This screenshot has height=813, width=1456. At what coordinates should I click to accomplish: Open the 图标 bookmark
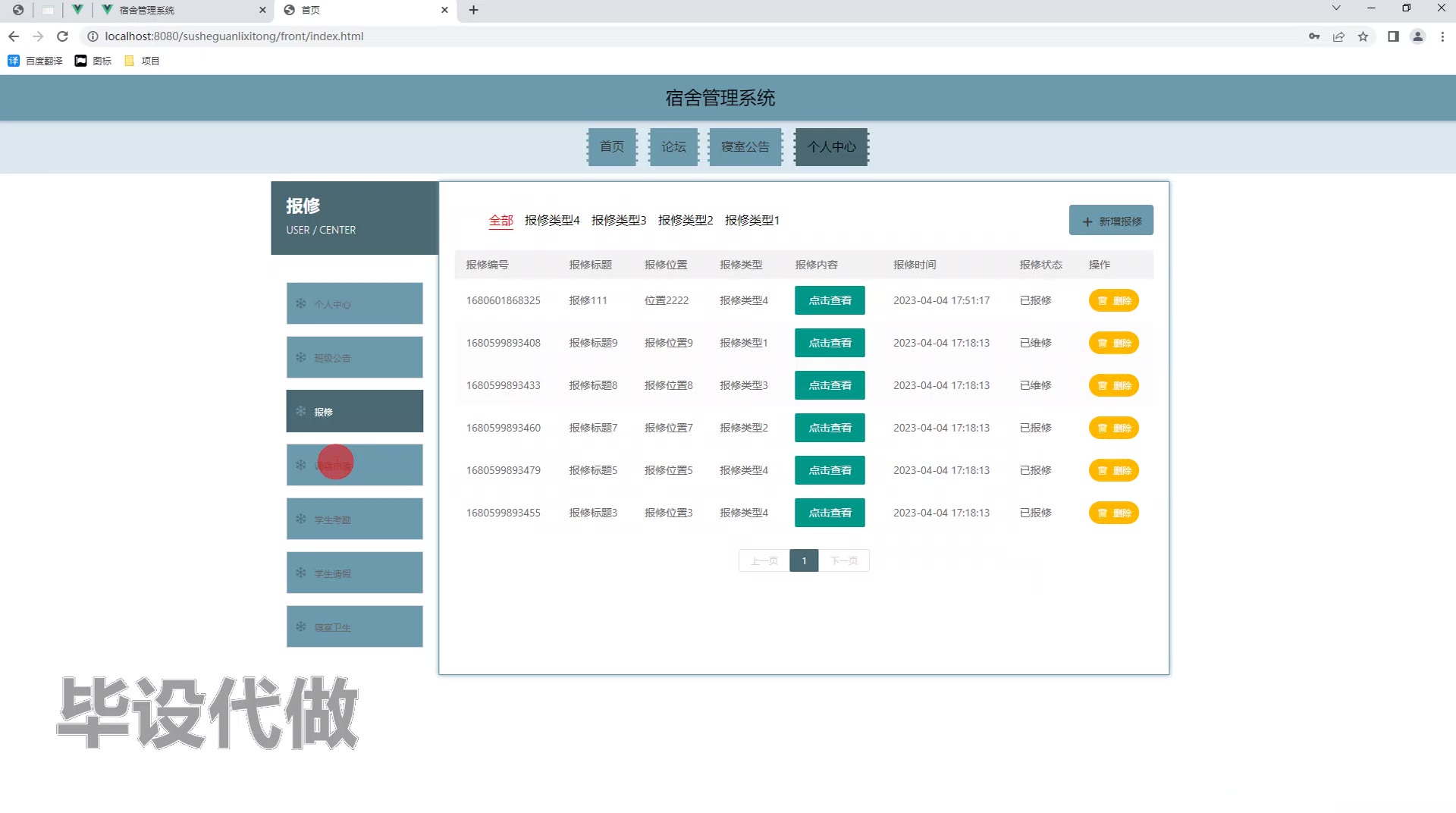point(93,61)
